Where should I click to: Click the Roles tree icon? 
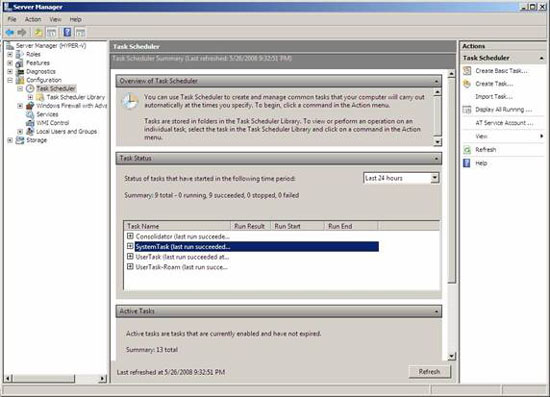tap(20, 54)
